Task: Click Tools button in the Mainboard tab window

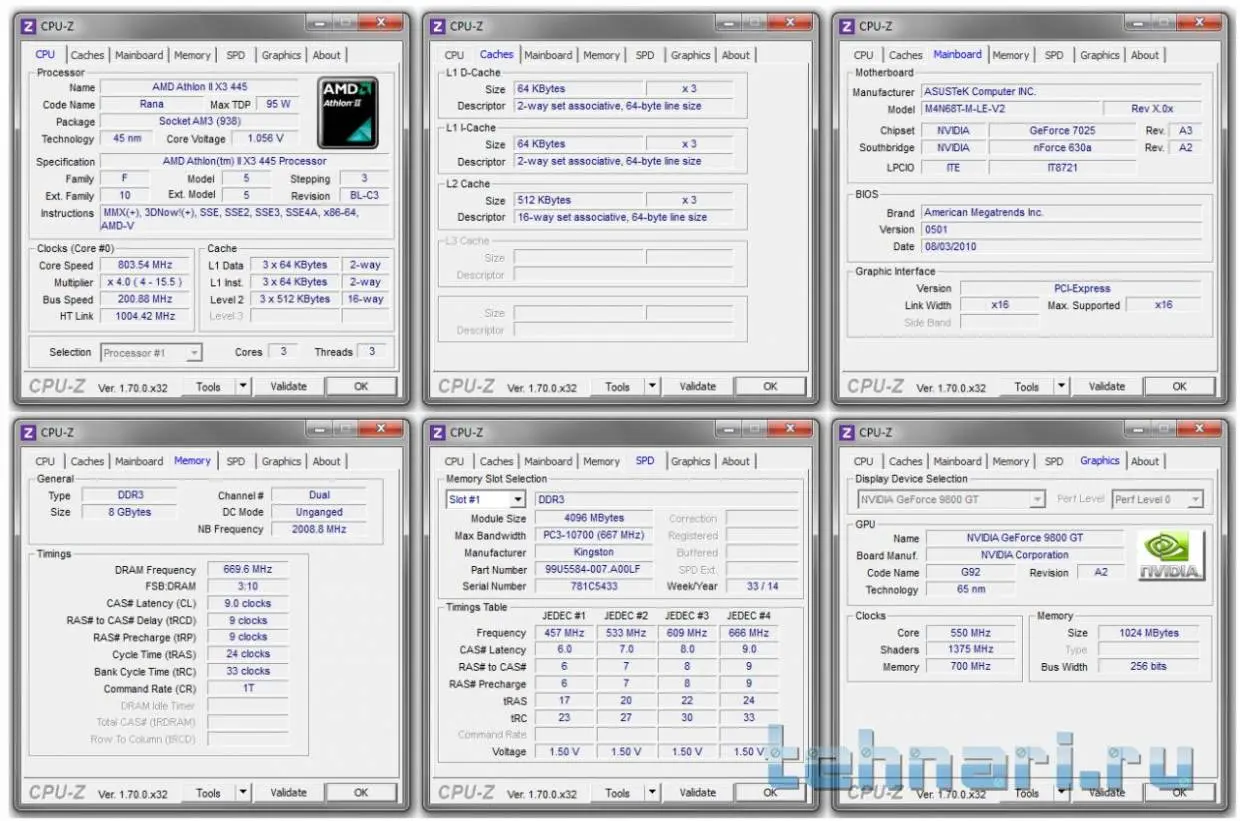Action: point(1026,386)
